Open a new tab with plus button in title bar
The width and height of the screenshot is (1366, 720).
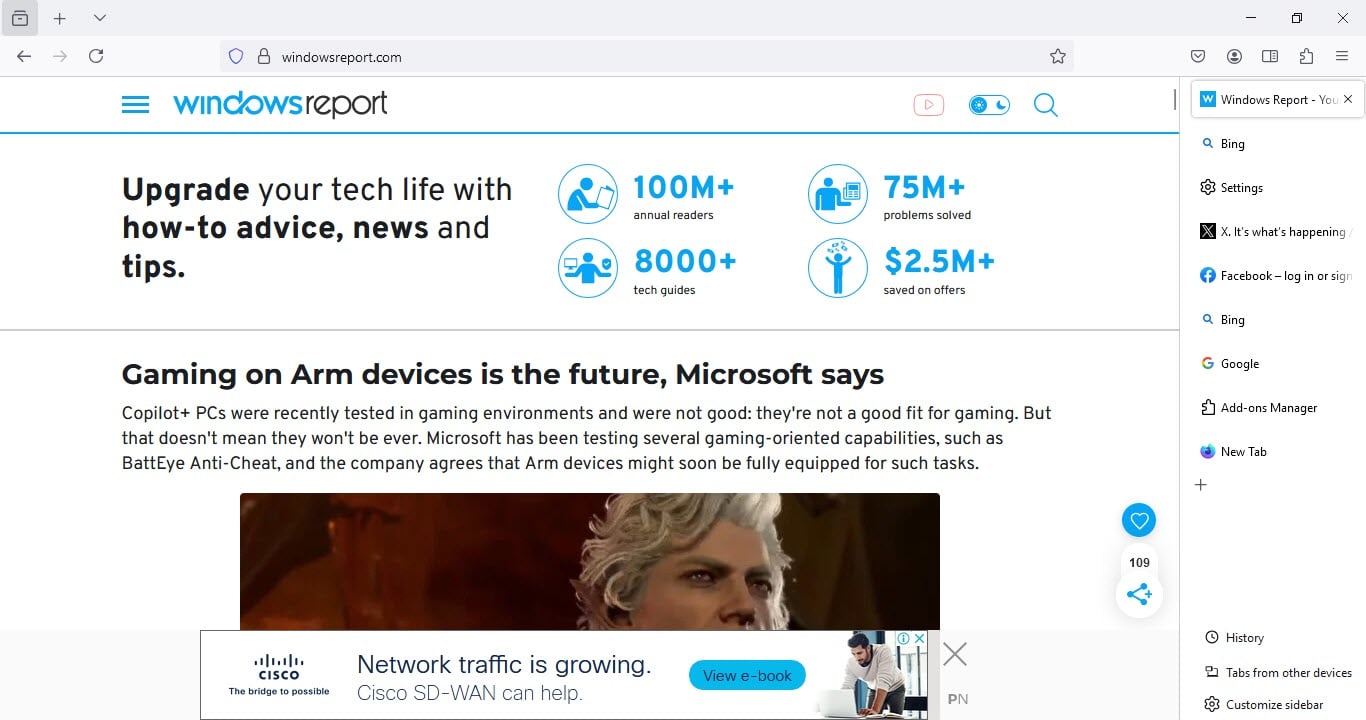60,18
